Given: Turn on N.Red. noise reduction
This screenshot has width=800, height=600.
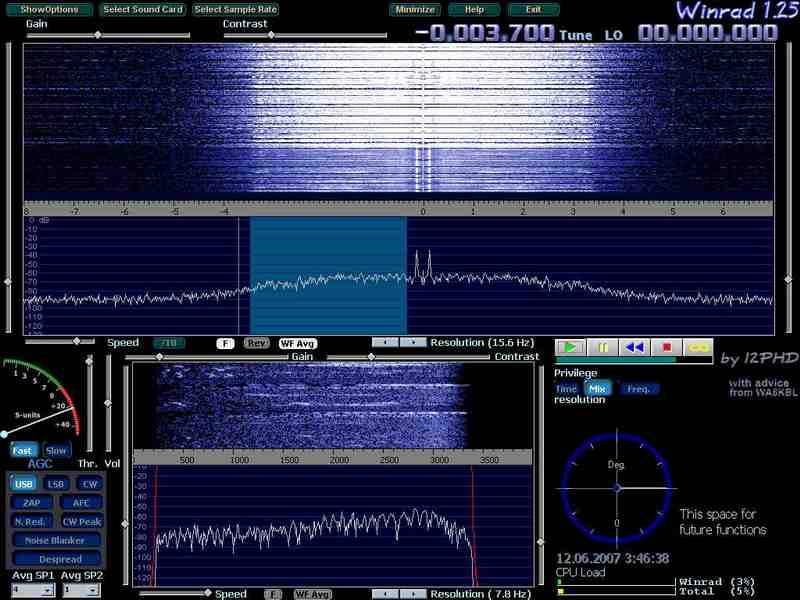Looking at the screenshot, I should pos(31,521).
